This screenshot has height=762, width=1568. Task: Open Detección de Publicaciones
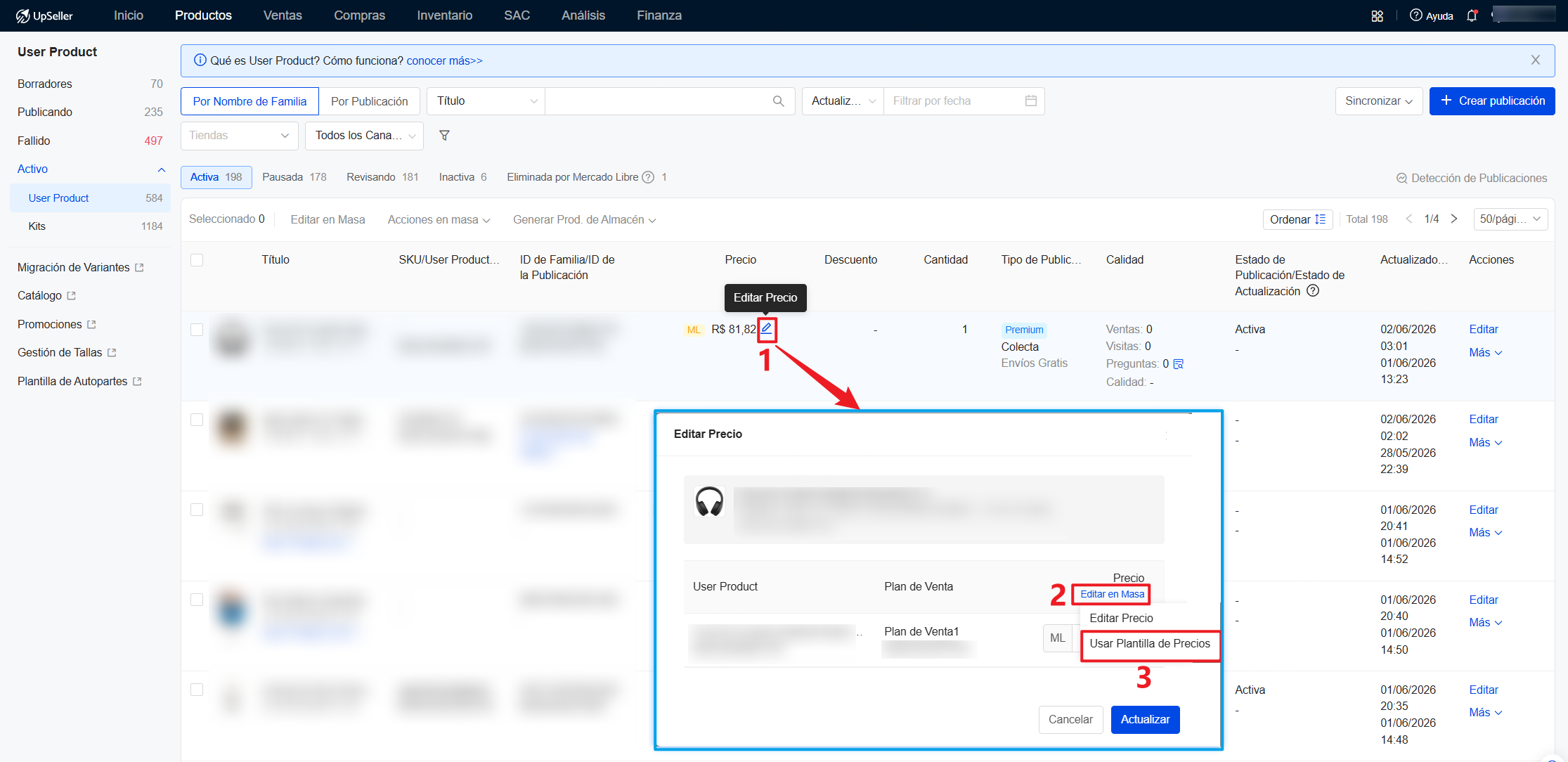coord(1471,178)
